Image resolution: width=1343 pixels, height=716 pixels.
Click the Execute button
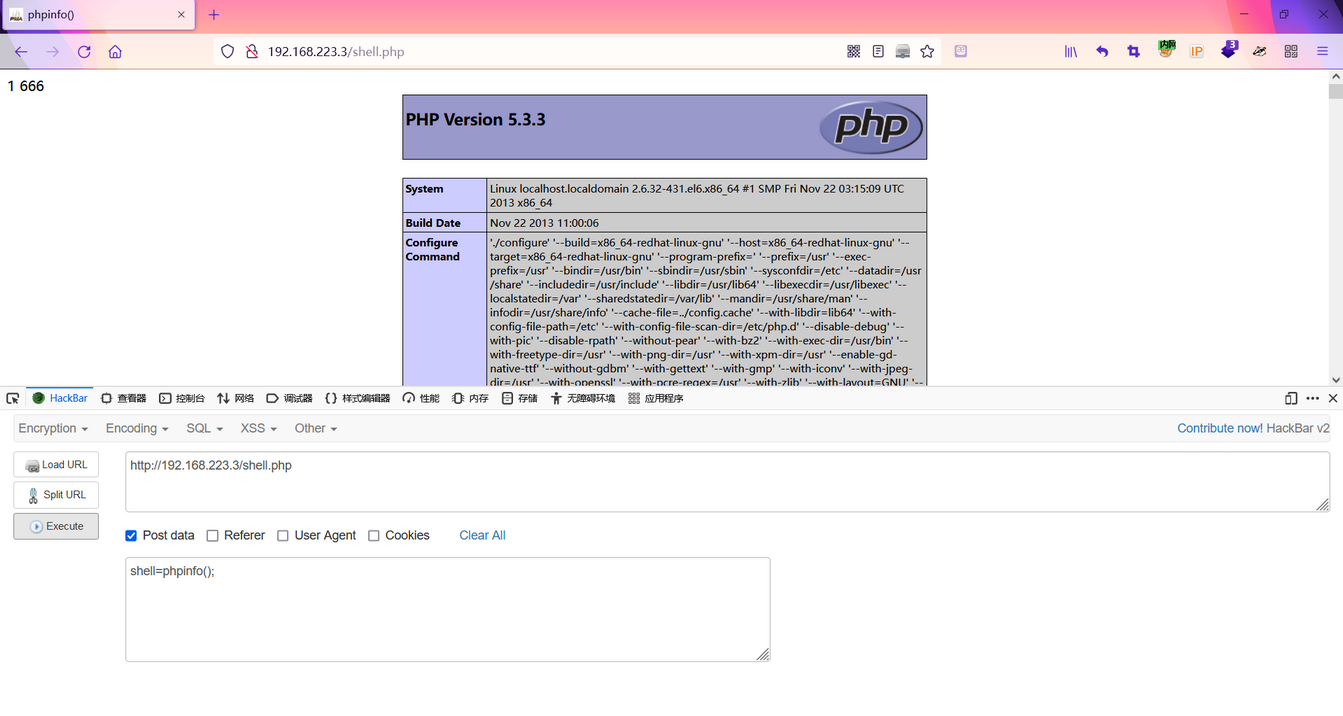tap(56, 526)
